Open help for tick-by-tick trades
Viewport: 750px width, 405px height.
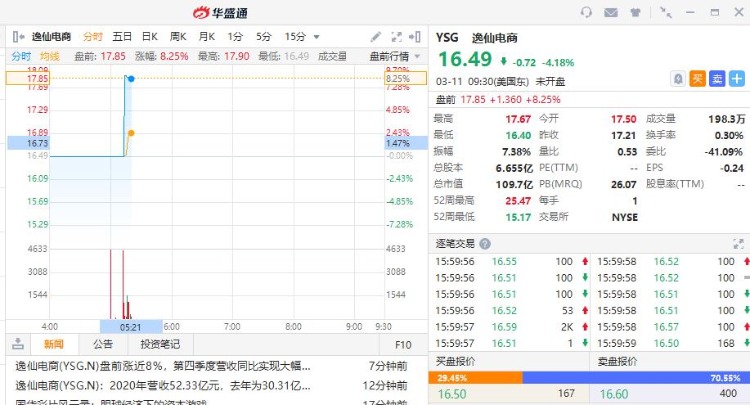pyautogui.click(x=485, y=244)
